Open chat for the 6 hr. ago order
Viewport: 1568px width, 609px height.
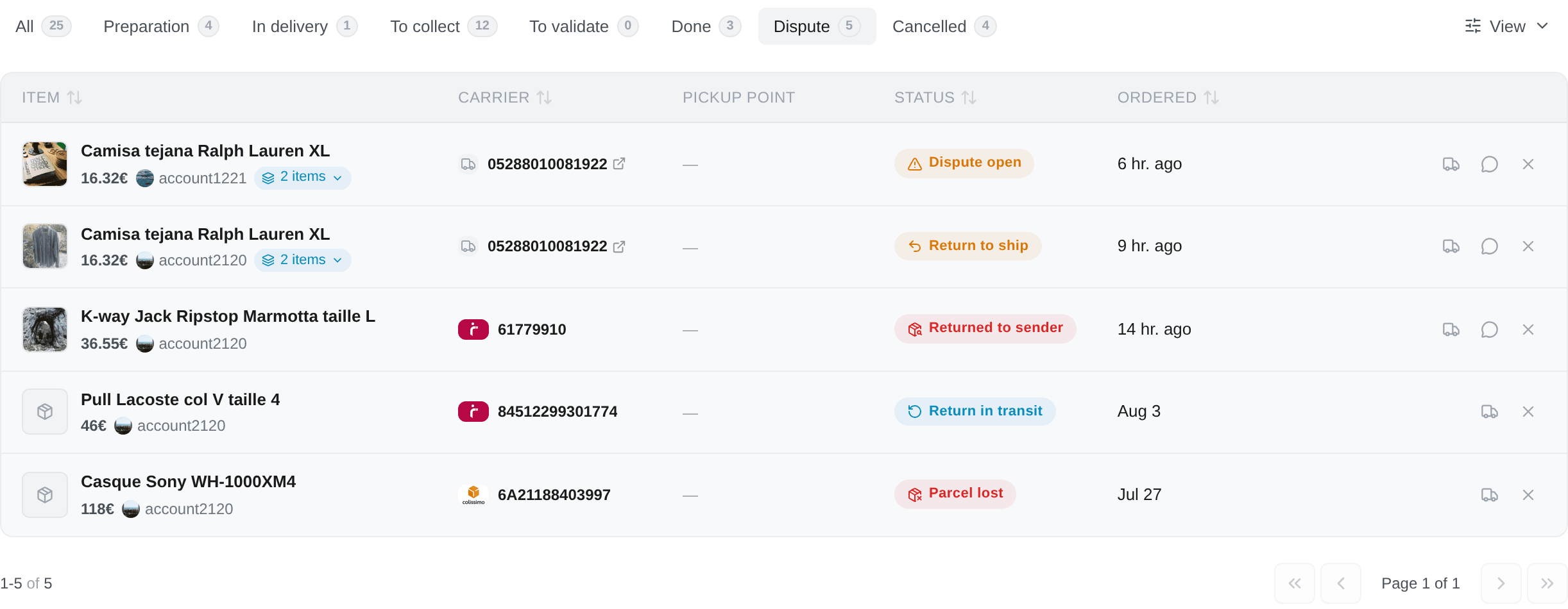1490,164
